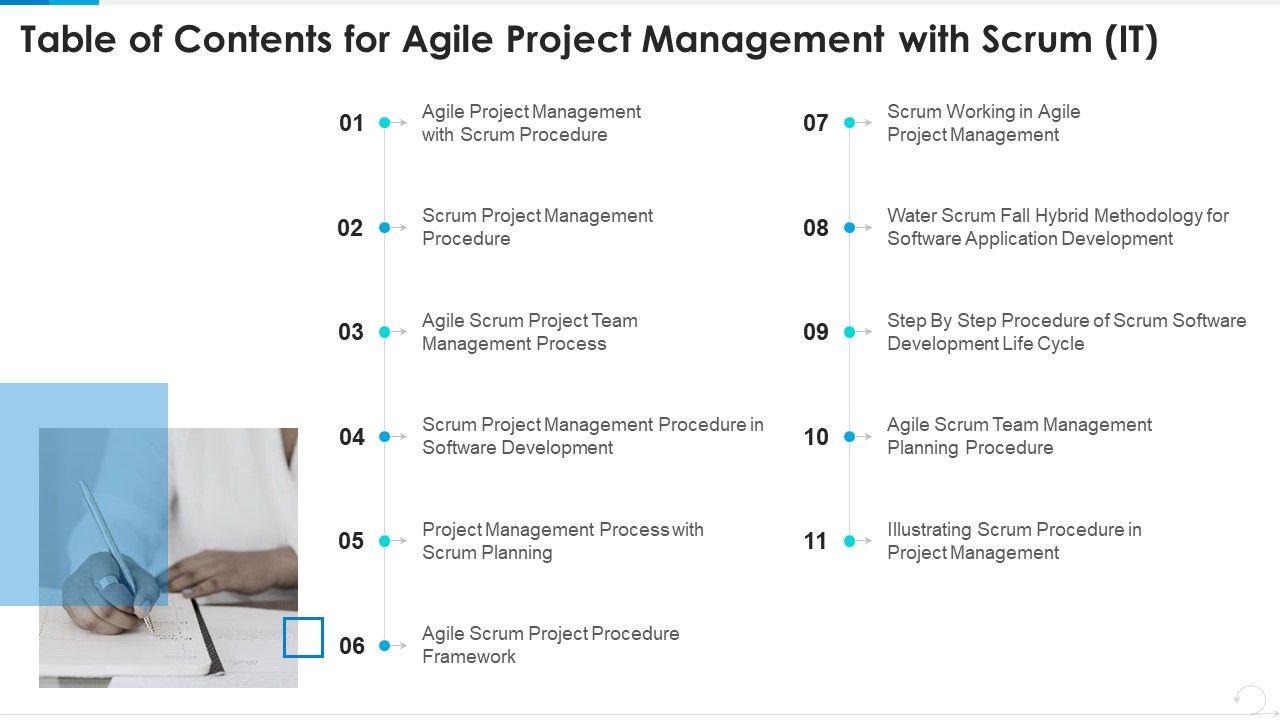Click the bullet marker beside number 06
The height and width of the screenshot is (720, 1280).
385,646
